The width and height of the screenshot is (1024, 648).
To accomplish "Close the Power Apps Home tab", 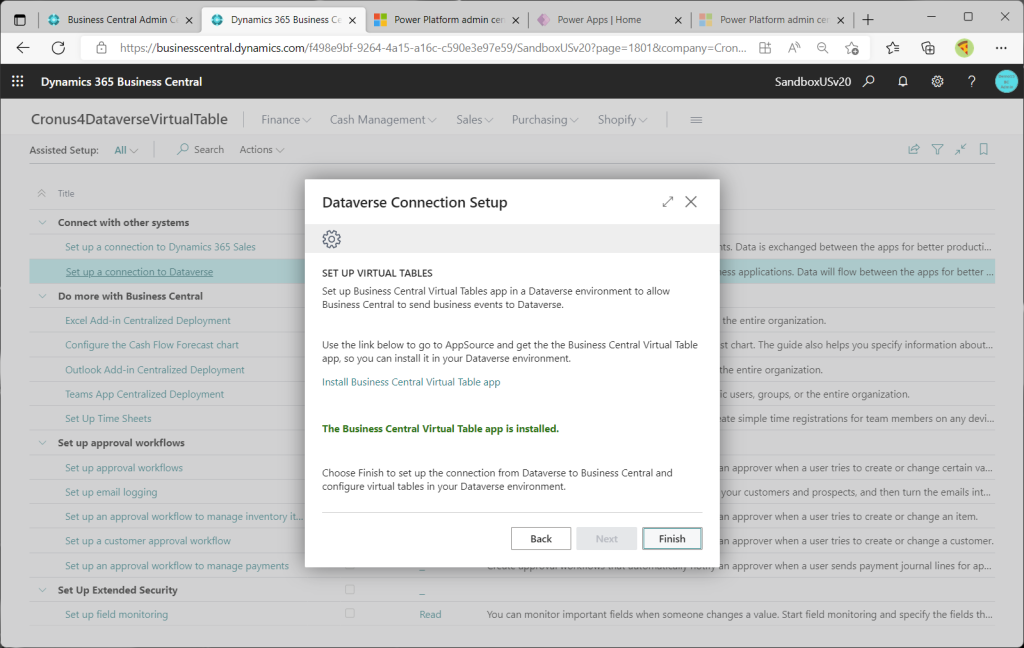I will [678, 20].
